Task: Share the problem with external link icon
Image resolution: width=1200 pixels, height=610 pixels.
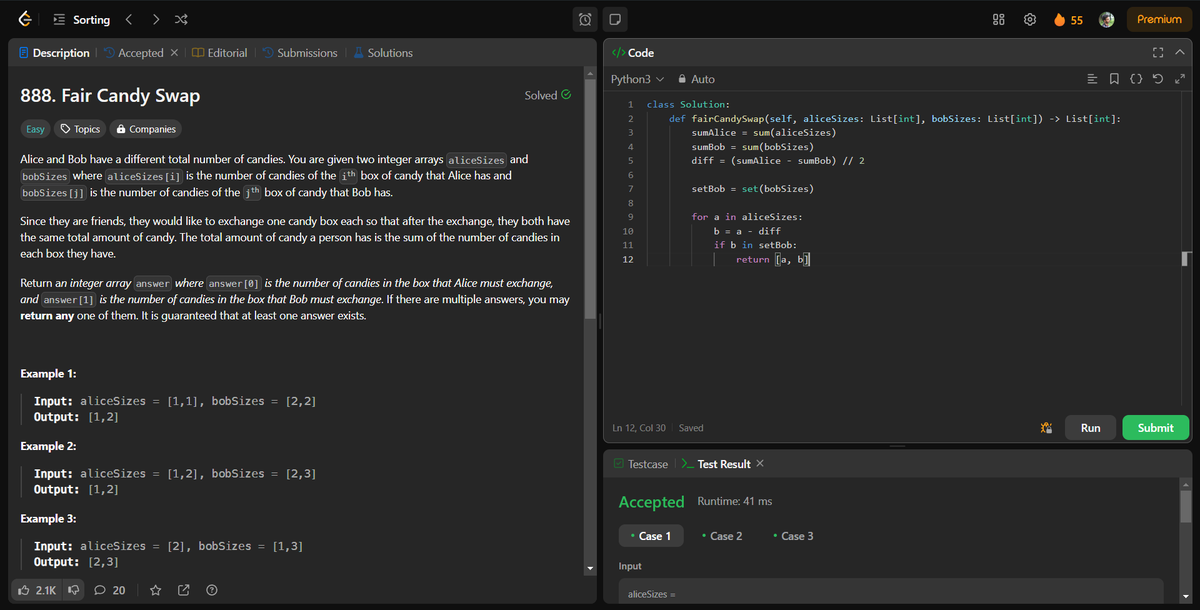Action: pos(184,590)
